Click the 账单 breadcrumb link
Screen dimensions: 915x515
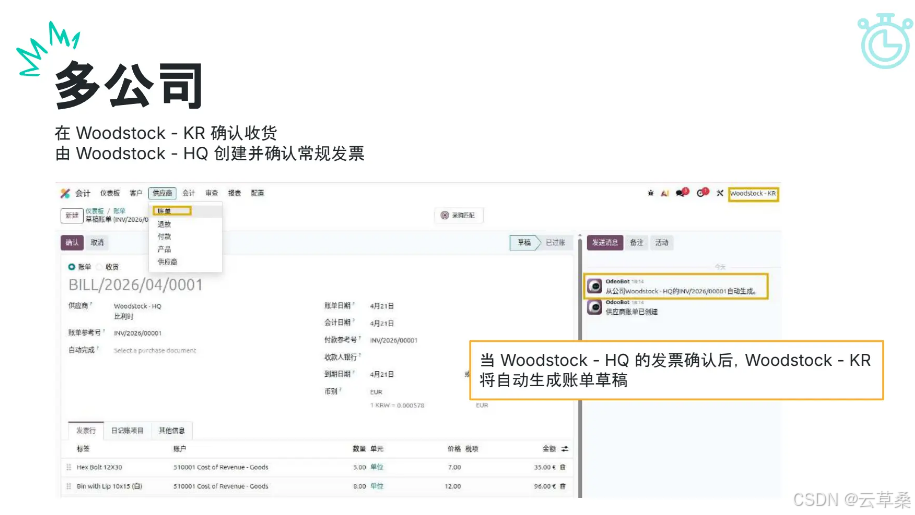(119, 211)
